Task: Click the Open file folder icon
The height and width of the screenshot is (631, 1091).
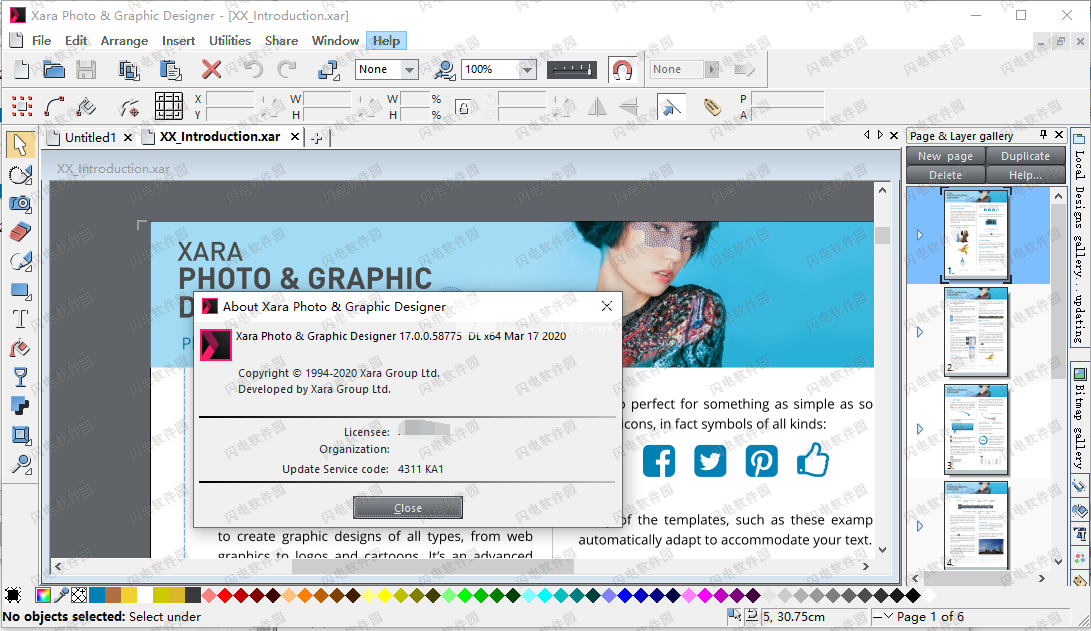Action: coord(54,70)
